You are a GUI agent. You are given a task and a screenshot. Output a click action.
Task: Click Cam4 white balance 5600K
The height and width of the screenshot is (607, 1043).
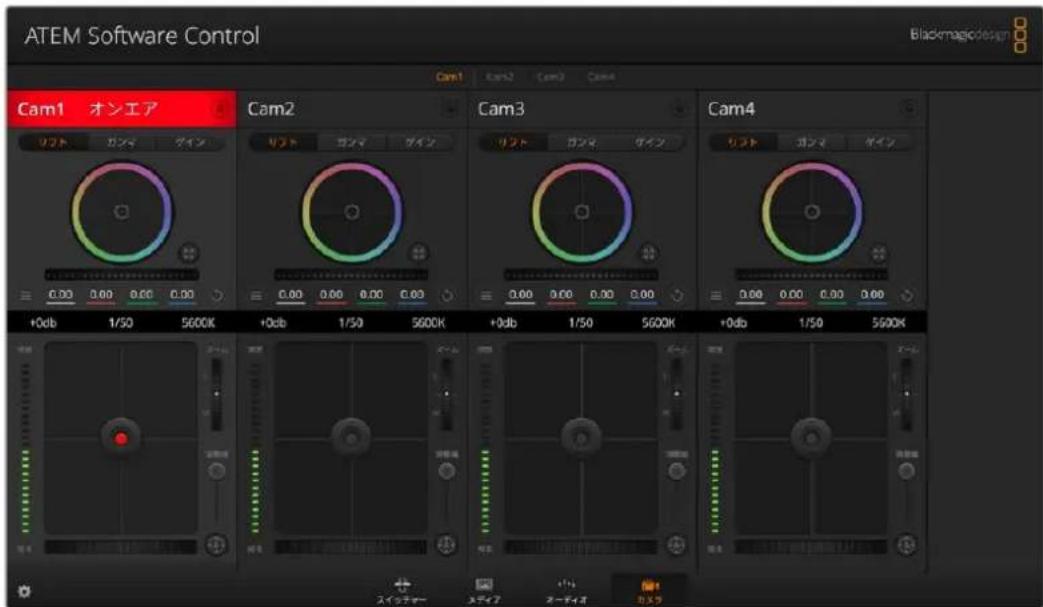pyautogui.click(x=889, y=323)
